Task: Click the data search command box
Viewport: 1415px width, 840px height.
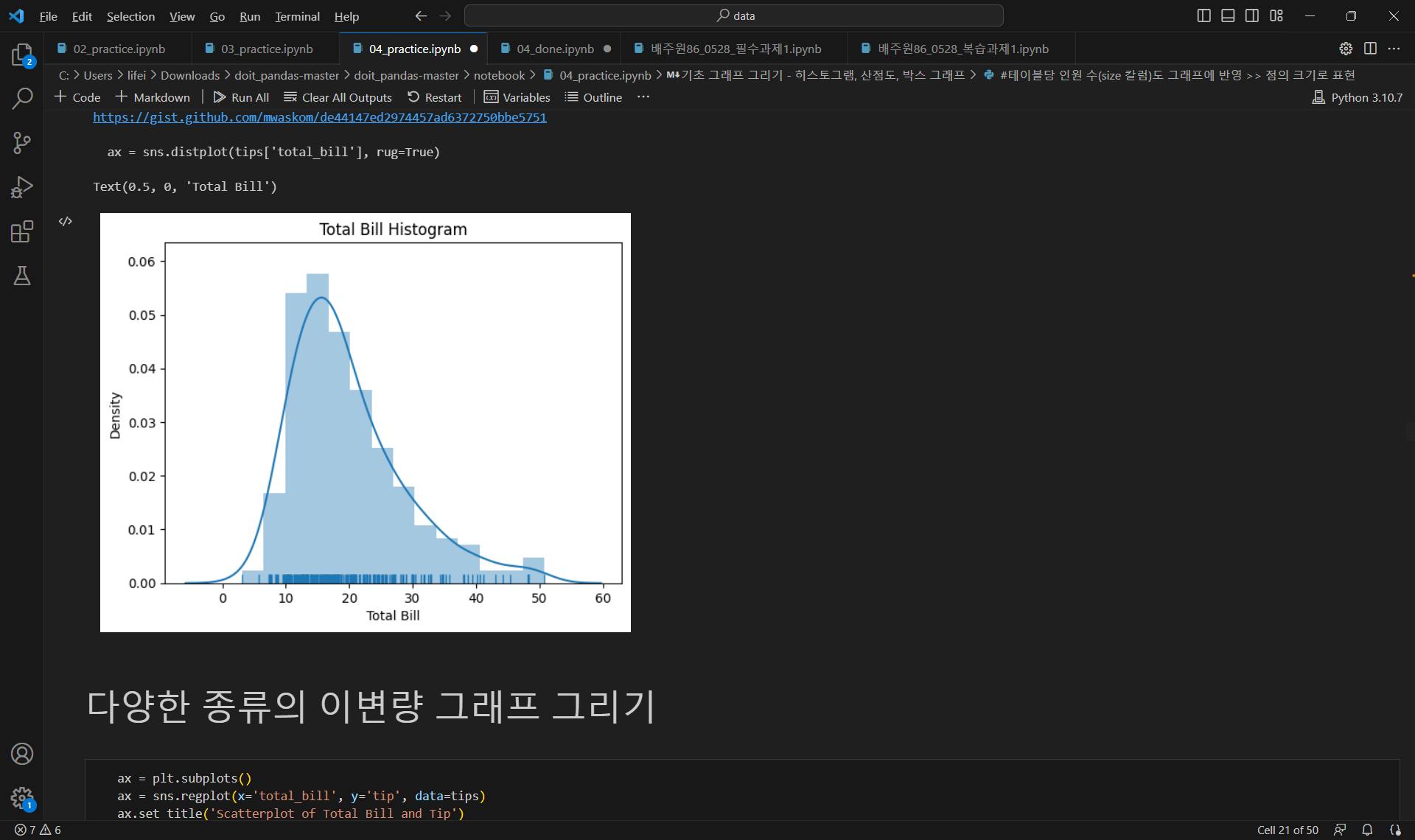Action: click(x=734, y=15)
